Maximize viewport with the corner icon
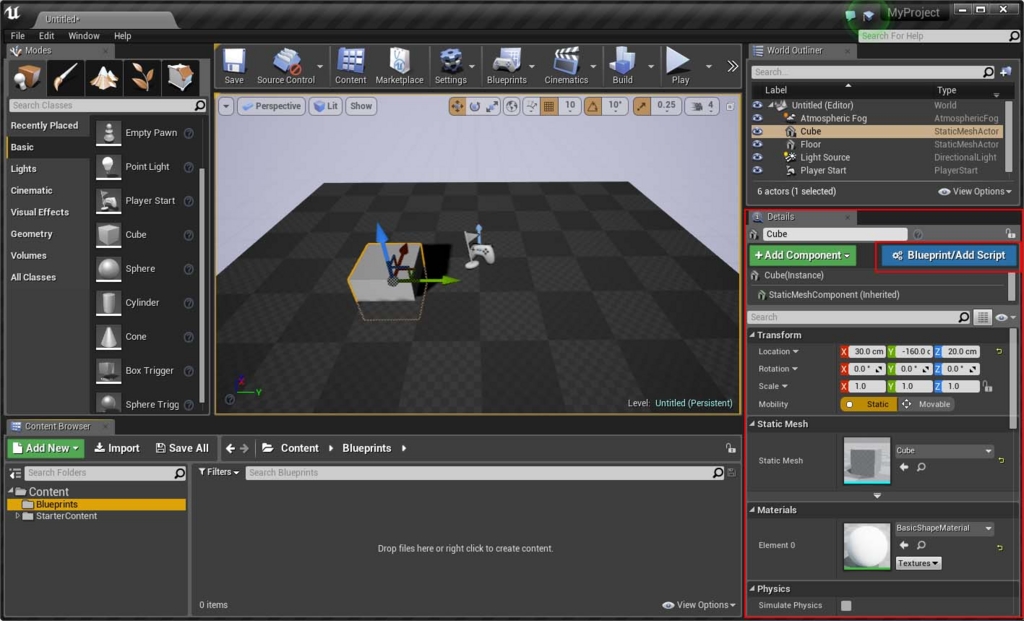The height and width of the screenshot is (621, 1024). coord(731,106)
